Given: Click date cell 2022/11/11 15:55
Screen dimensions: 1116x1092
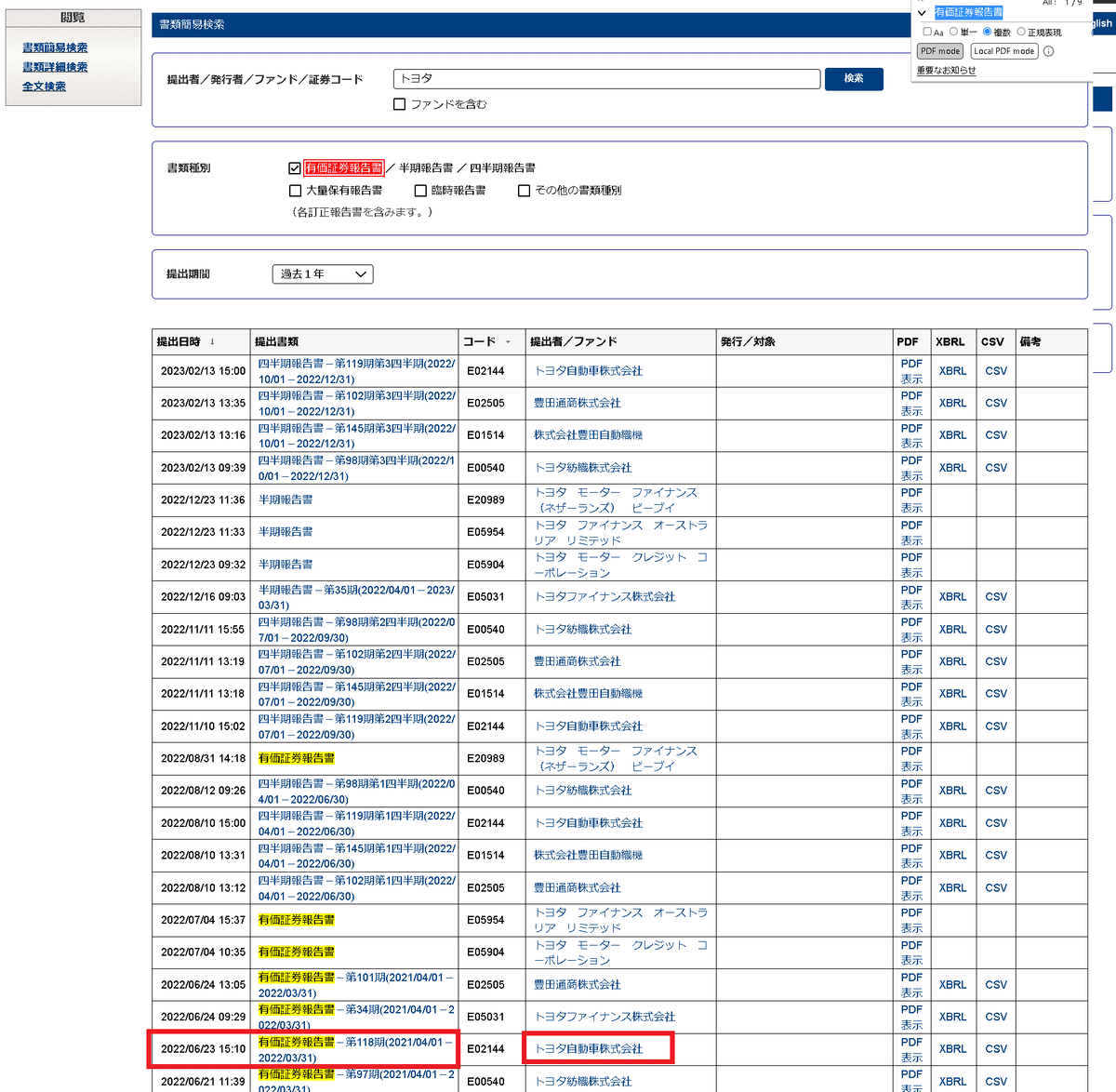Looking at the screenshot, I should [x=203, y=630].
